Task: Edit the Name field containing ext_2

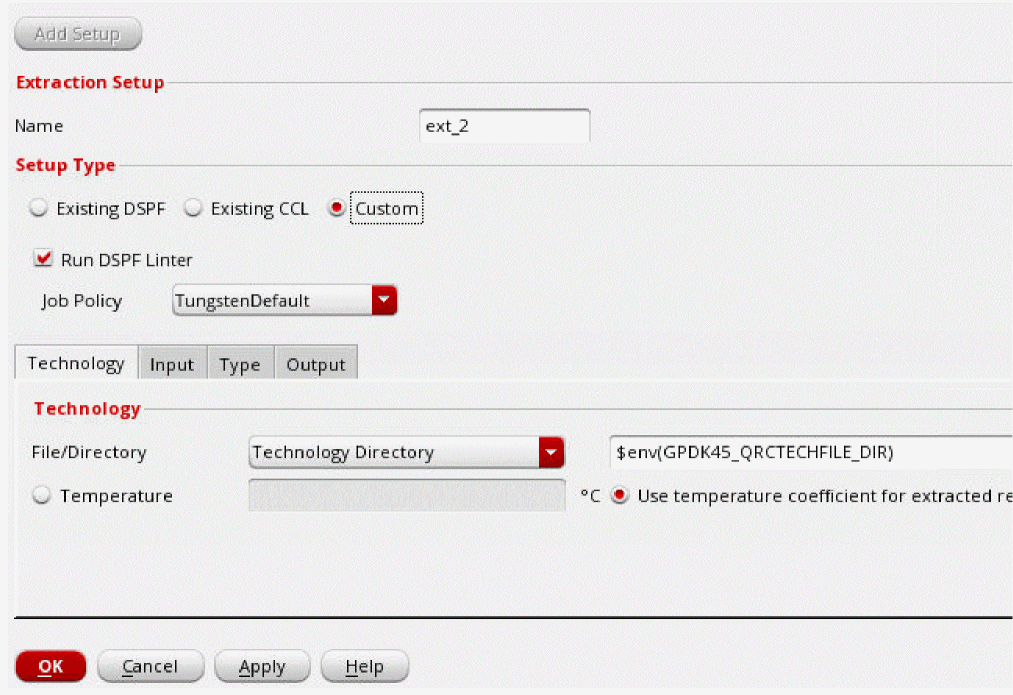Action: pyautogui.click(x=505, y=126)
